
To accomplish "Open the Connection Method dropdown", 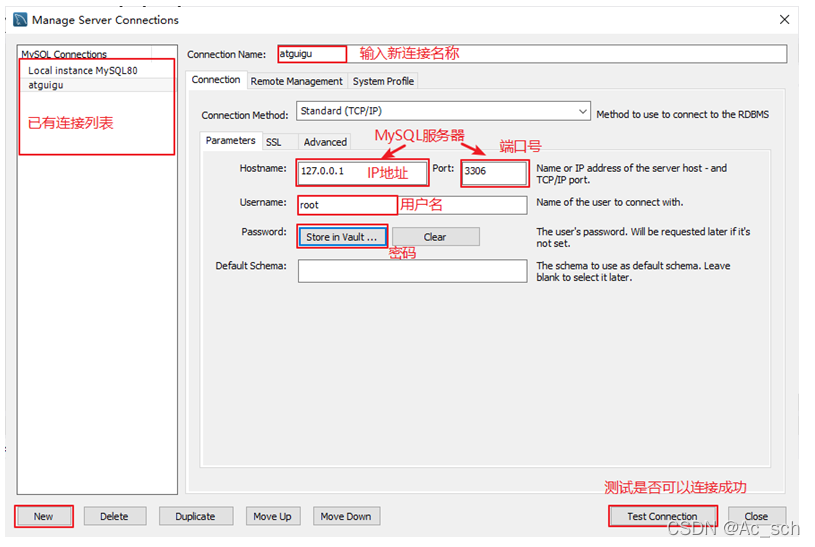I will (443, 111).
